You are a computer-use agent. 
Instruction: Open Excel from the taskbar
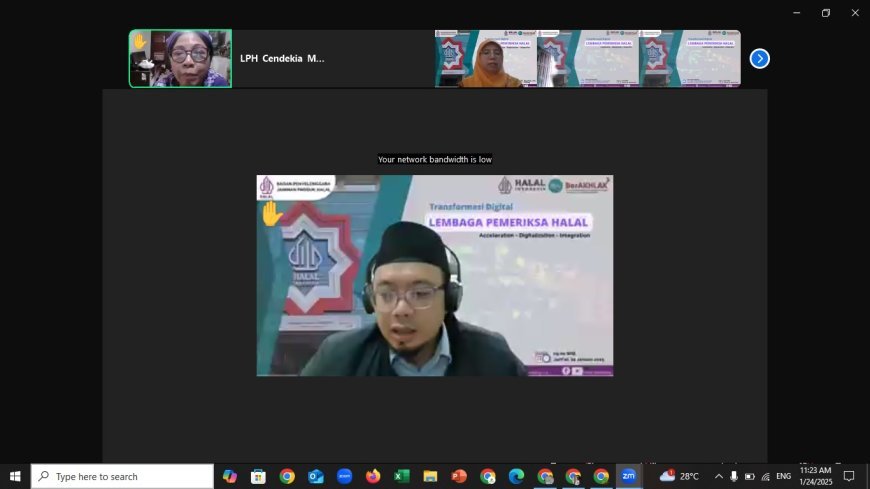[x=402, y=476]
